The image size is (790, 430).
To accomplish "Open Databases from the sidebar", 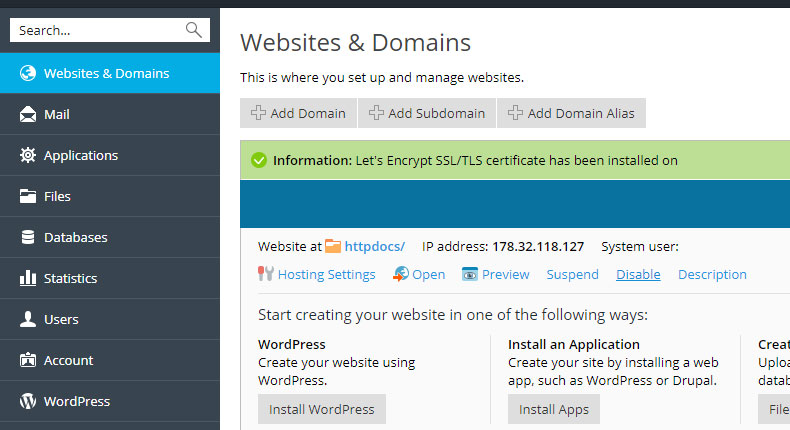I will coord(110,237).
